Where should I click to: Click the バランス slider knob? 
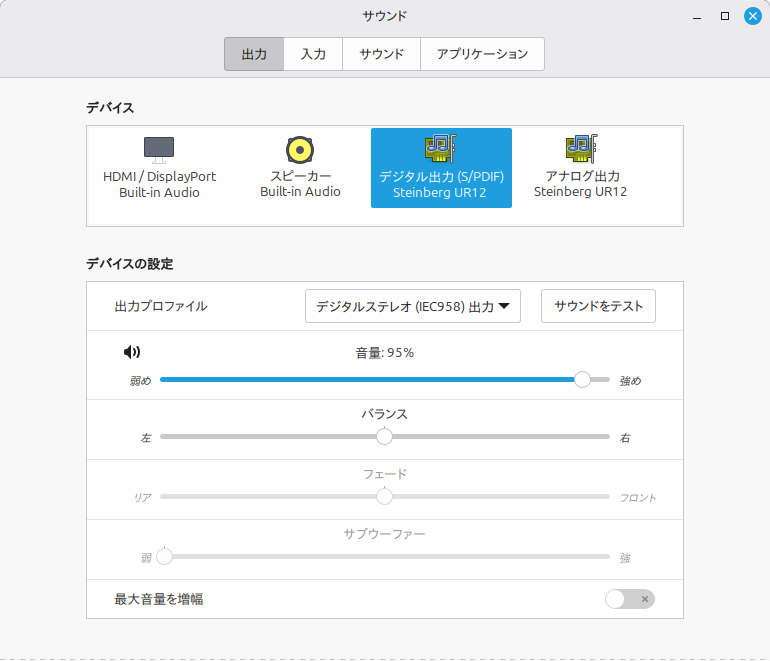tap(384, 436)
